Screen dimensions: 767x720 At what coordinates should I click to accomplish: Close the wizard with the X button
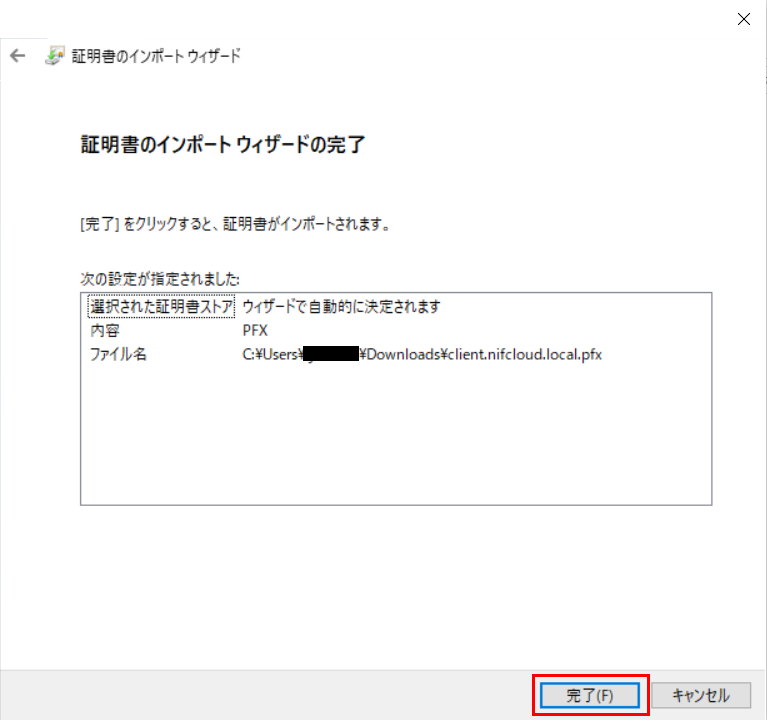click(743, 18)
